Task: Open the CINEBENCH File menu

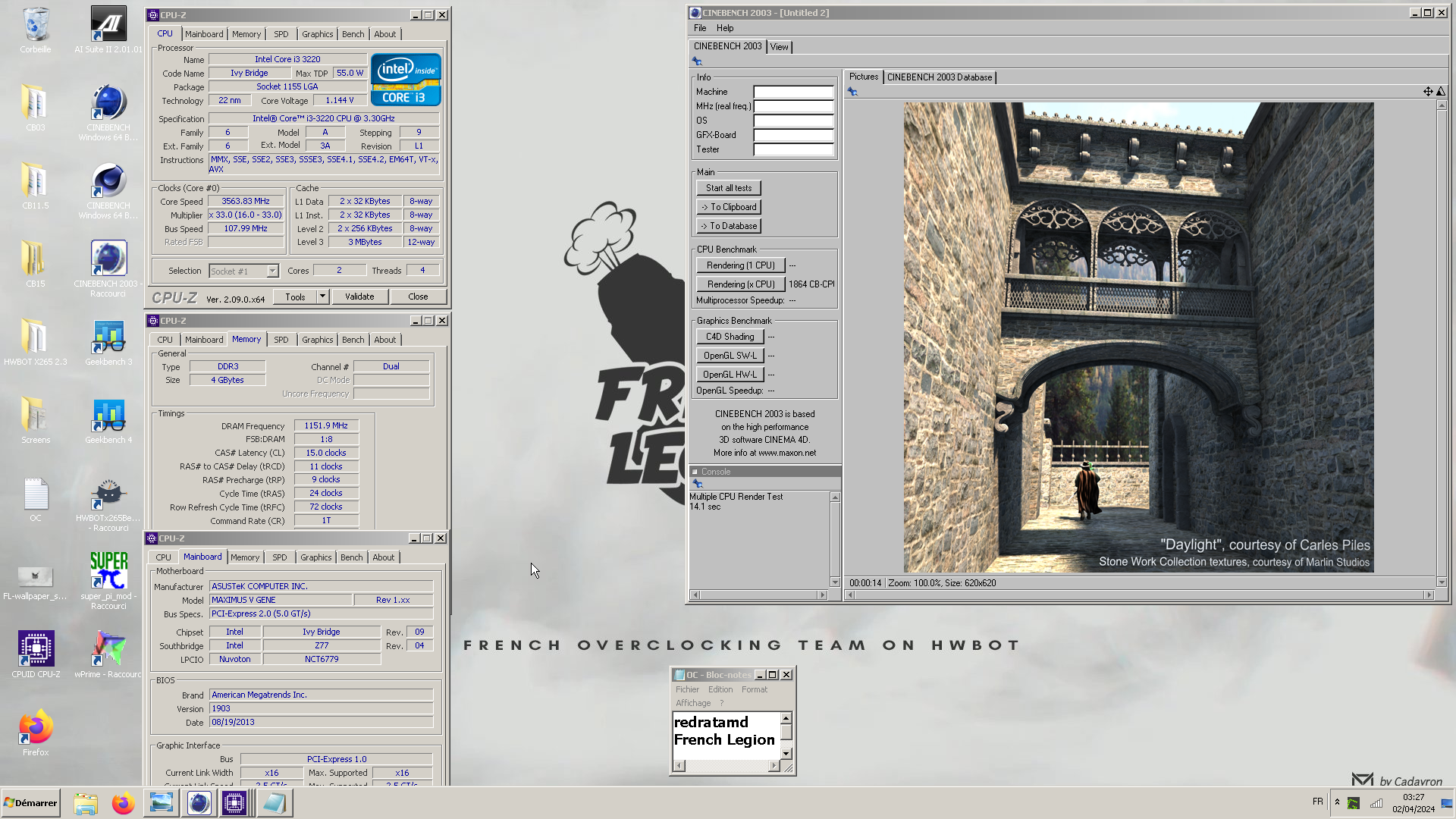Action: click(700, 28)
